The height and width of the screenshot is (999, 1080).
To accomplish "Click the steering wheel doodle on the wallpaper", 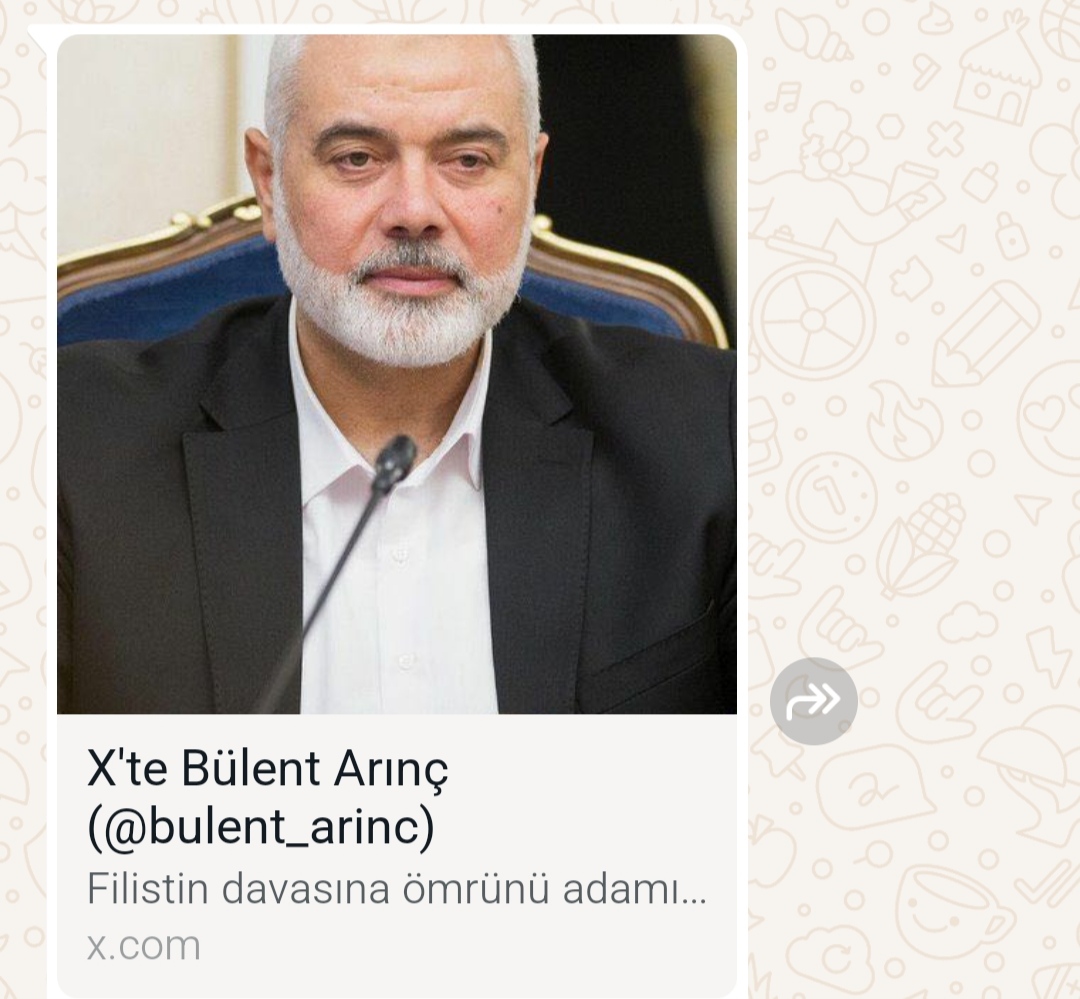I will [814, 320].
